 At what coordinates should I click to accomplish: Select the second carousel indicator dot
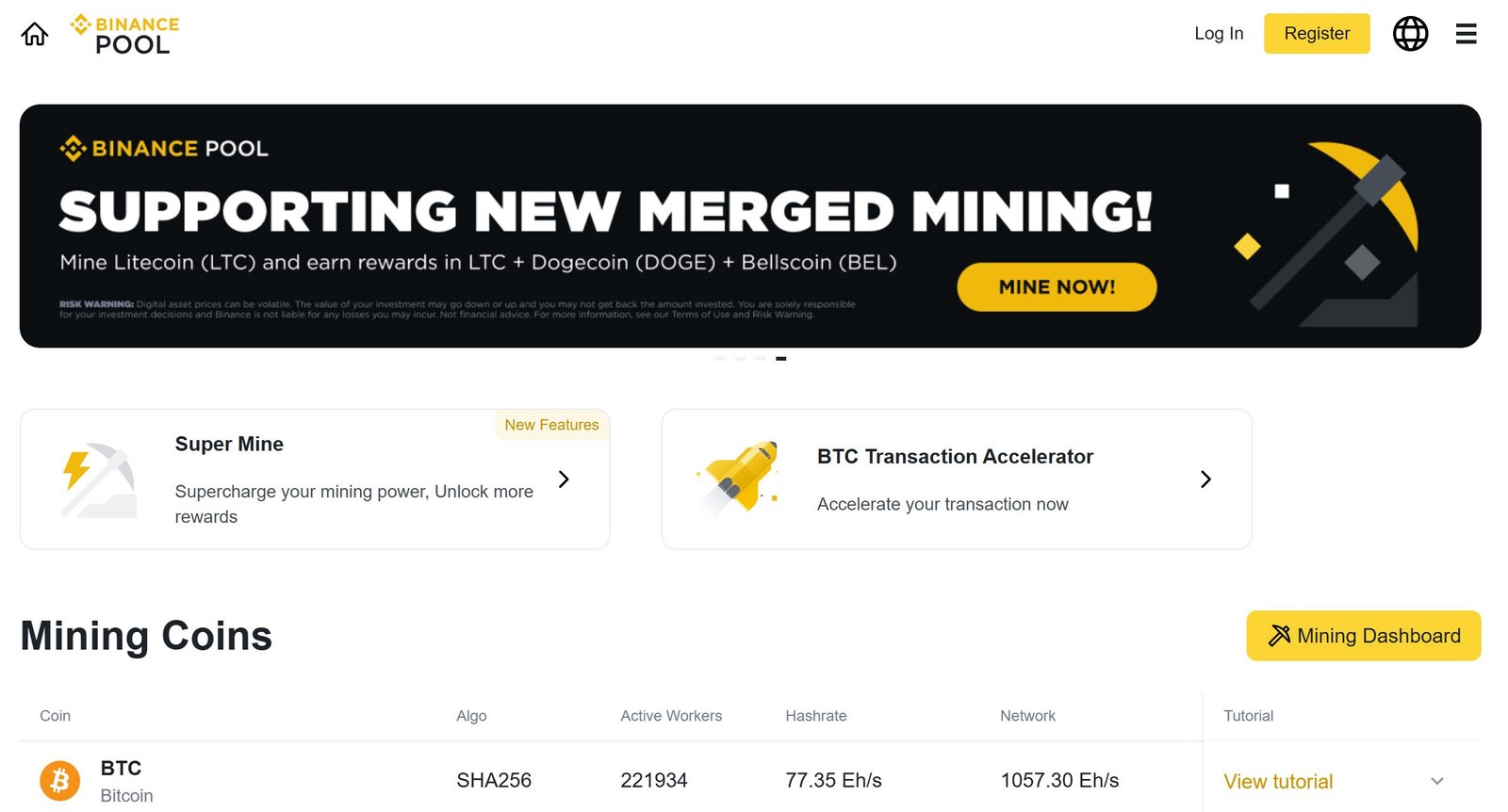click(741, 359)
